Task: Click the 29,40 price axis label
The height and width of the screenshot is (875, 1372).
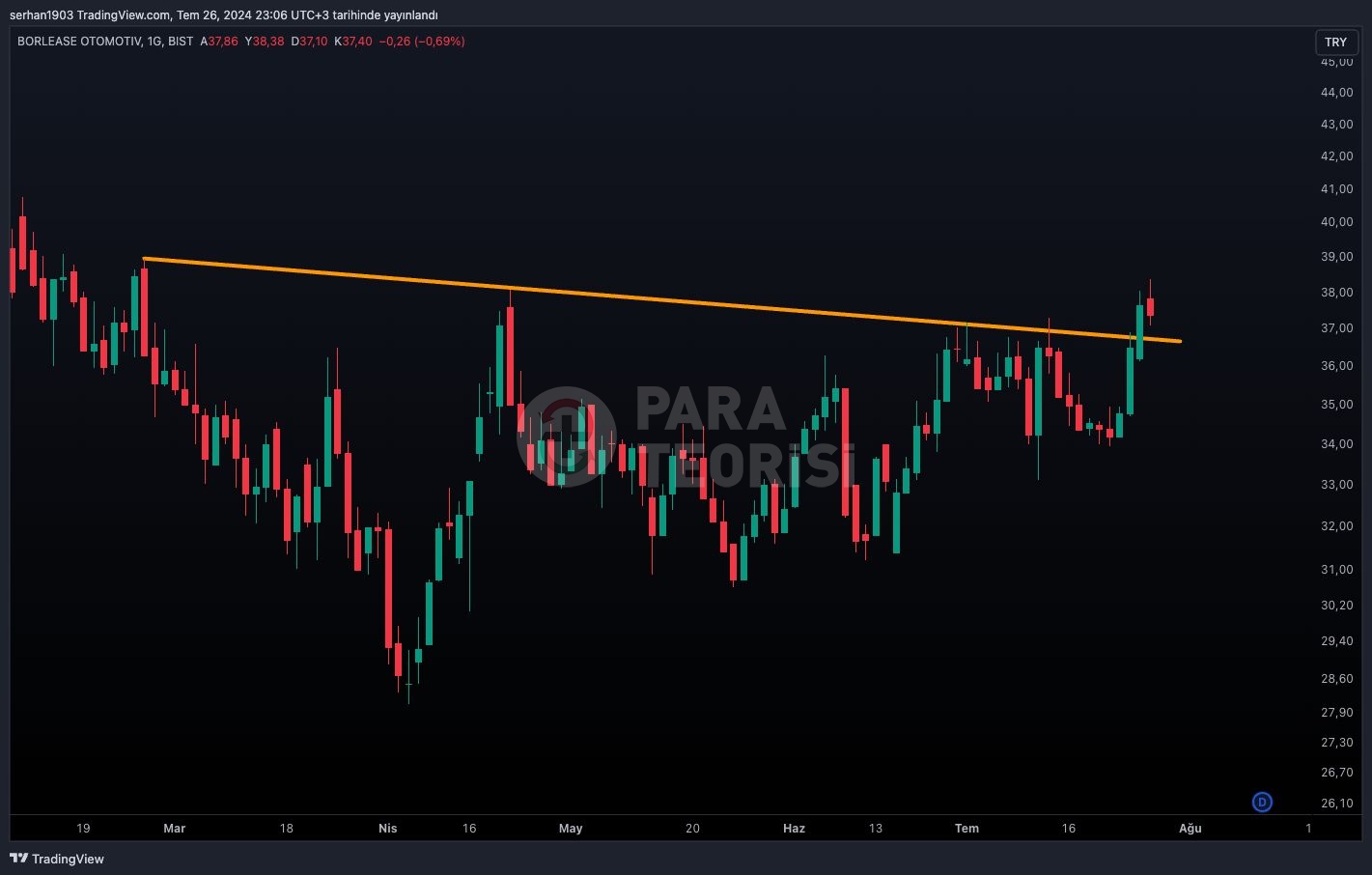Action: pos(1336,641)
